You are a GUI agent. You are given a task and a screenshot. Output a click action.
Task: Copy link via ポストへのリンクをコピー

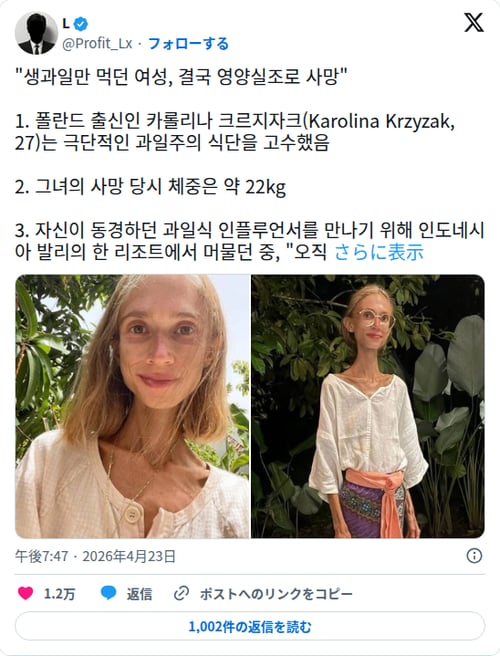coord(276,594)
